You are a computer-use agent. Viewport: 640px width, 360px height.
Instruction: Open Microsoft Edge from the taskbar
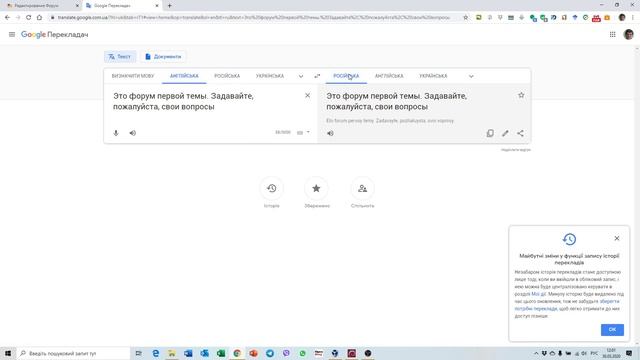(x=156, y=353)
